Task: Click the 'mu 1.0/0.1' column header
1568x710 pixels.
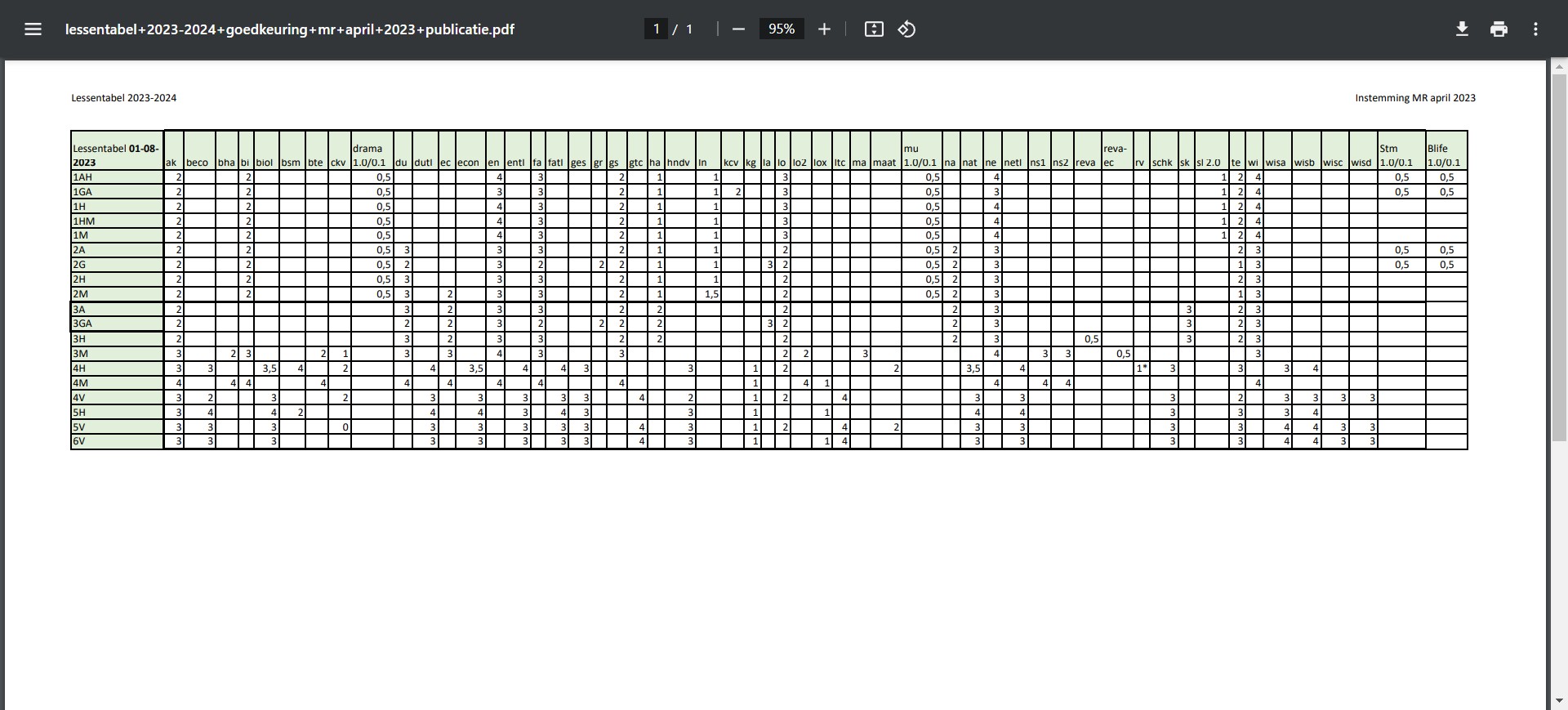Action: coord(922,150)
